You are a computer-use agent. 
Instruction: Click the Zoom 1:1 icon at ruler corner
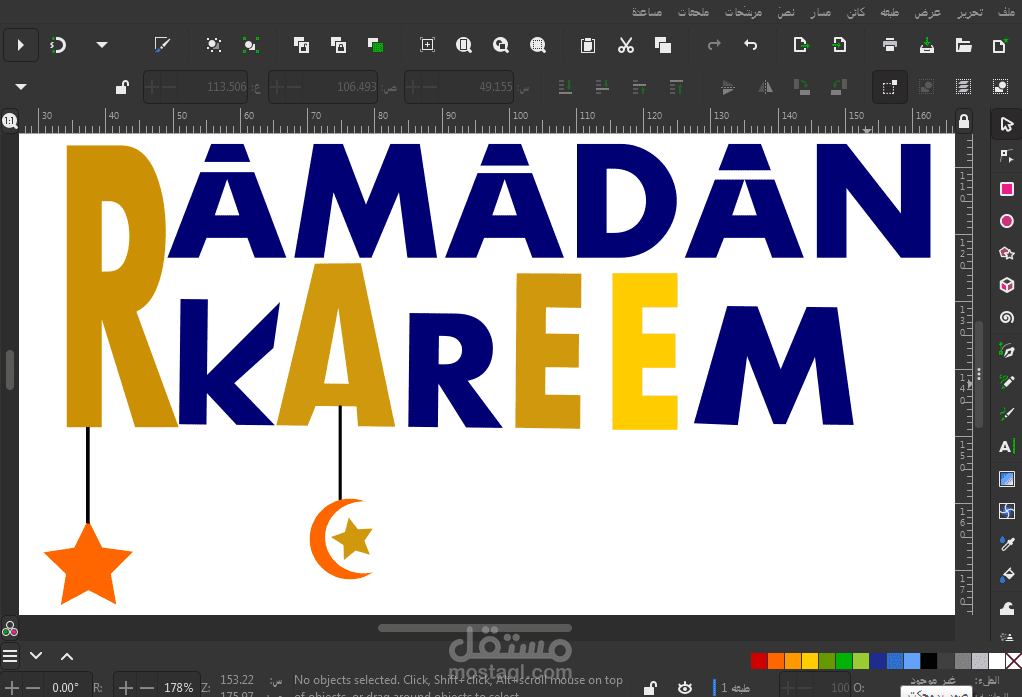click(10, 121)
